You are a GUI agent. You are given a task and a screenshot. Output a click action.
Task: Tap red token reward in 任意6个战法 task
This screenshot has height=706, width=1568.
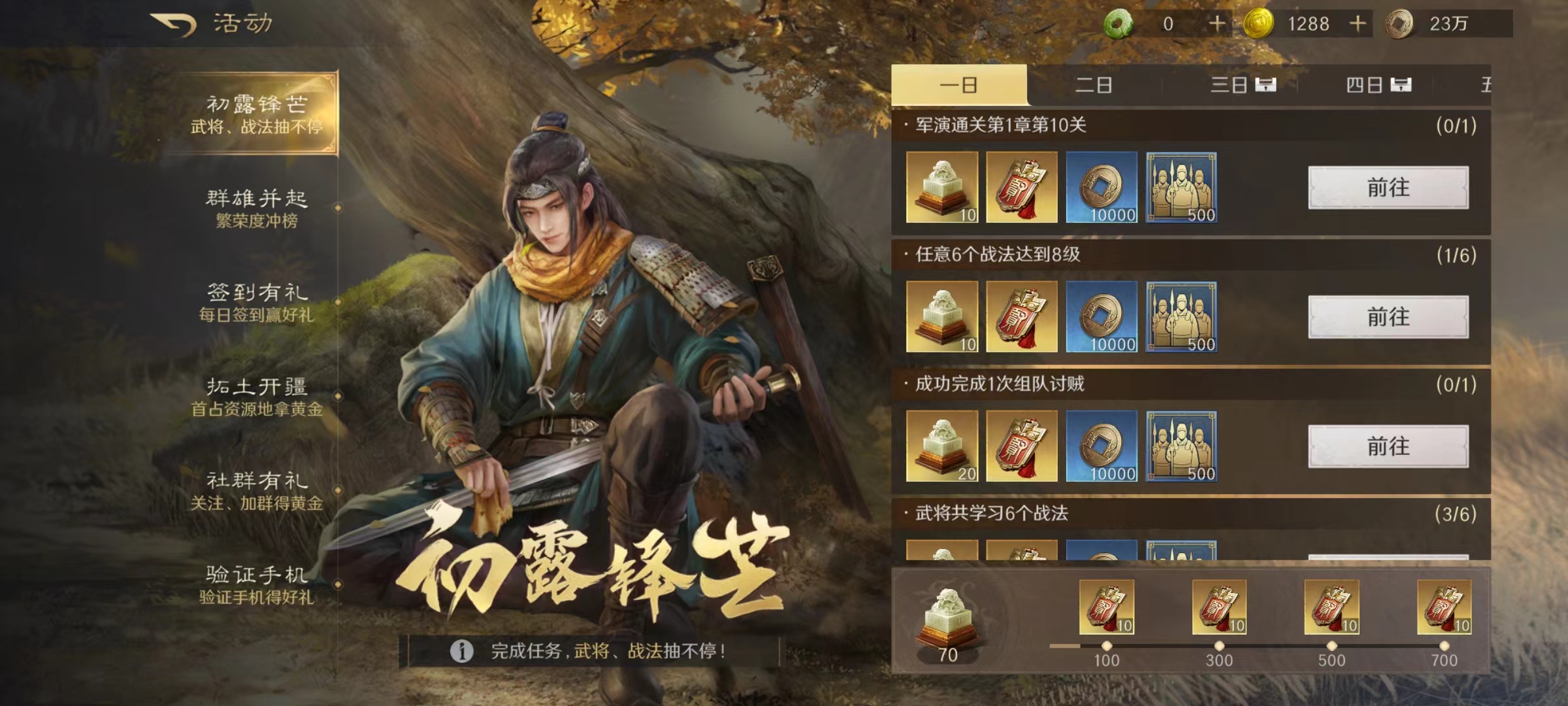click(x=1022, y=316)
